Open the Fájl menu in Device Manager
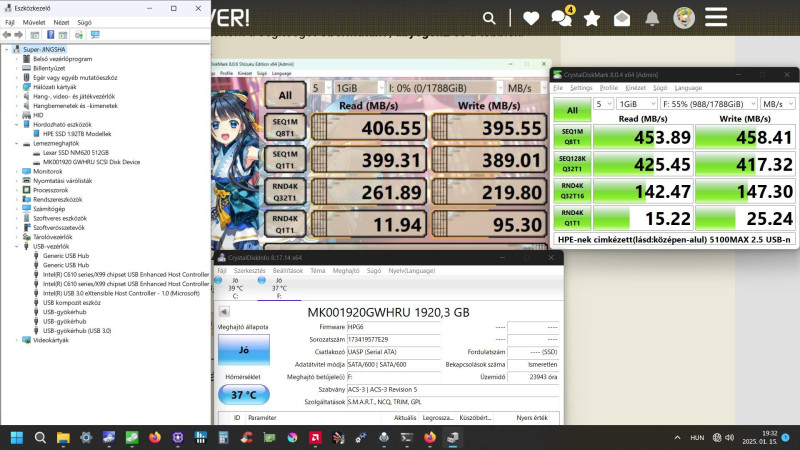This screenshot has height=450, width=800. click(x=10, y=22)
